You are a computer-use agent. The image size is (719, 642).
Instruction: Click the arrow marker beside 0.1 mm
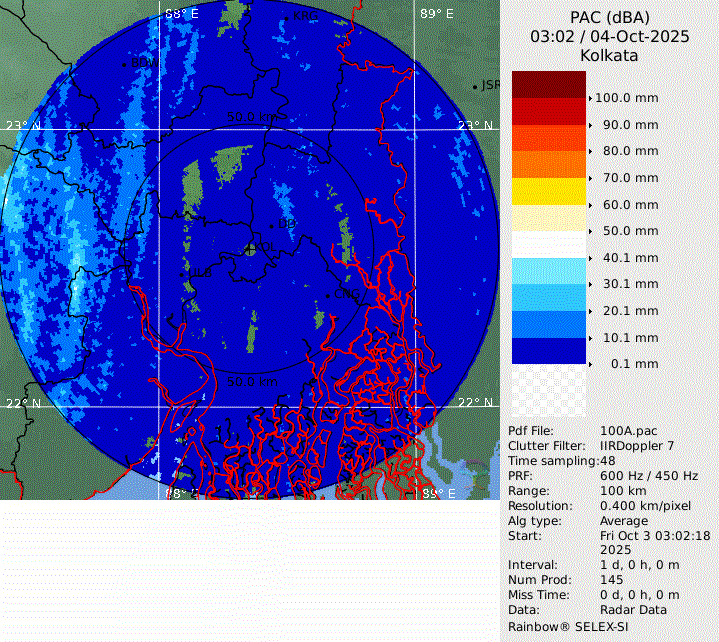591,364
